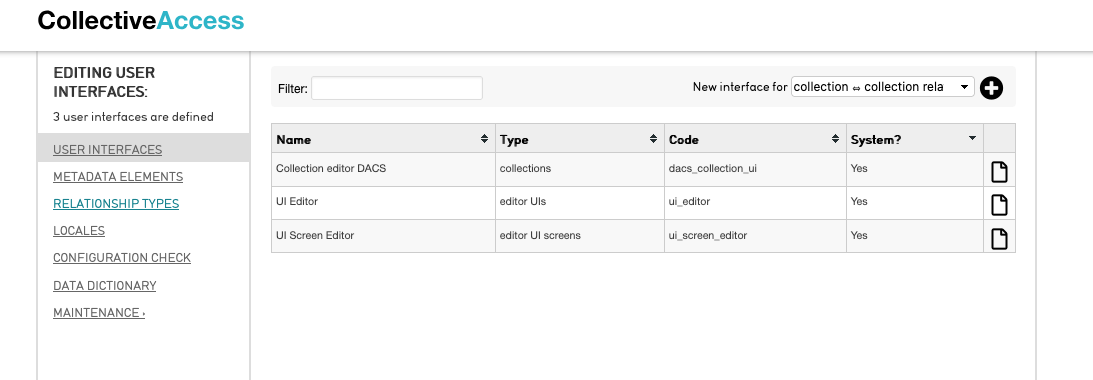
Task: Sort table by Code column arrows
Action: [835, 139]
